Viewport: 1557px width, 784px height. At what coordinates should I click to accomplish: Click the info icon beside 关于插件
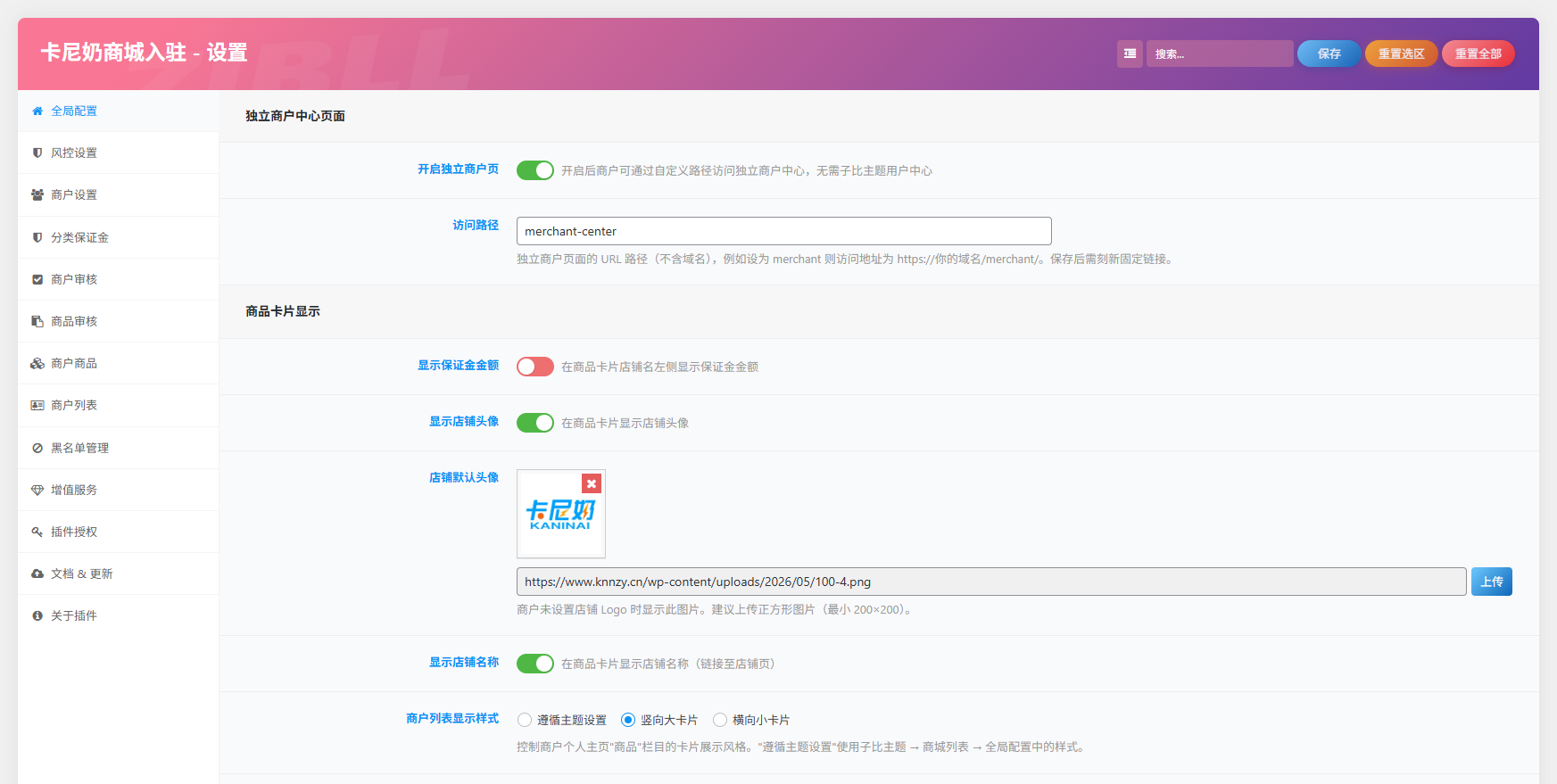pyautogui.click(x=37, y=616)
